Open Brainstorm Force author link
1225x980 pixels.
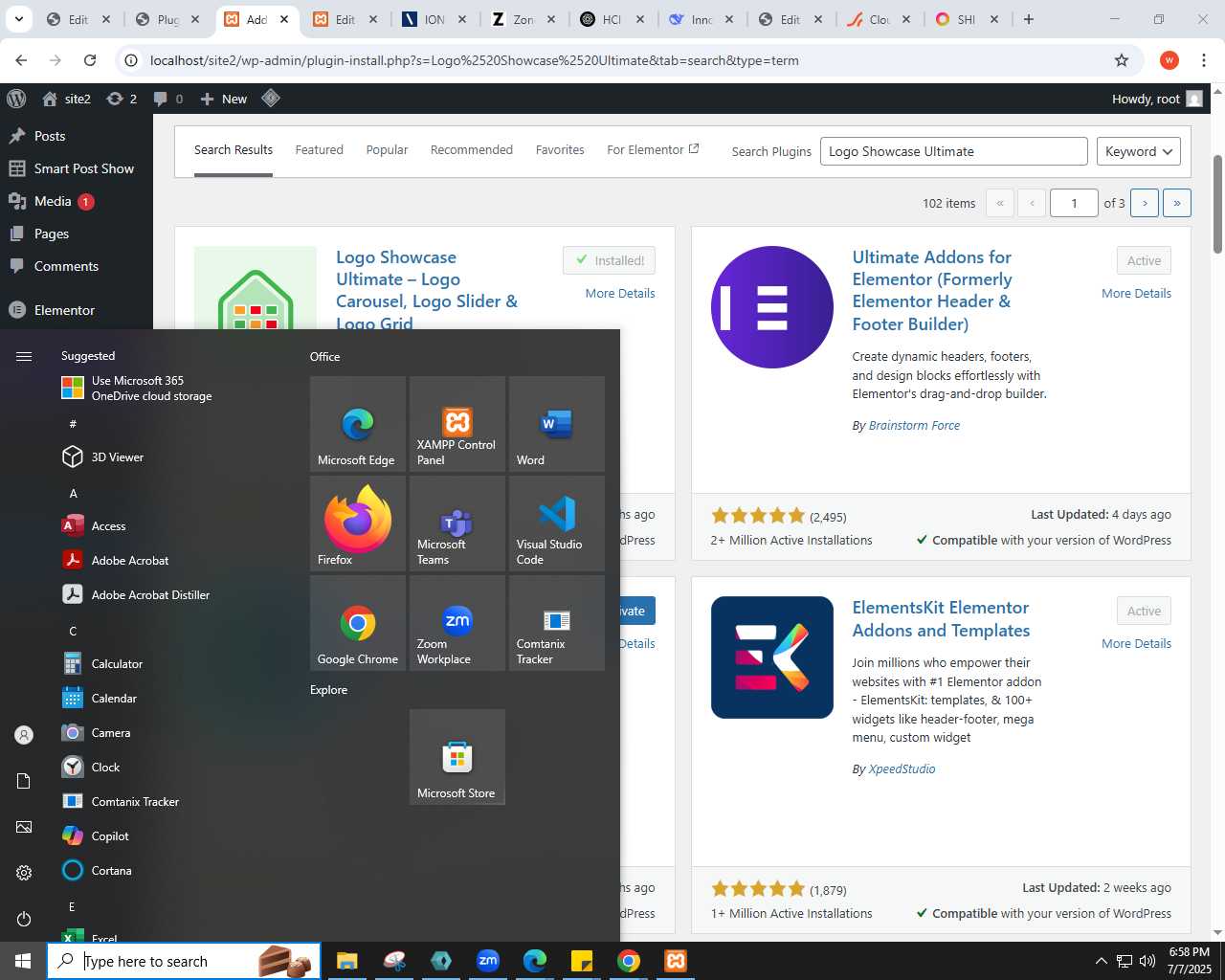tap(914, 426)
